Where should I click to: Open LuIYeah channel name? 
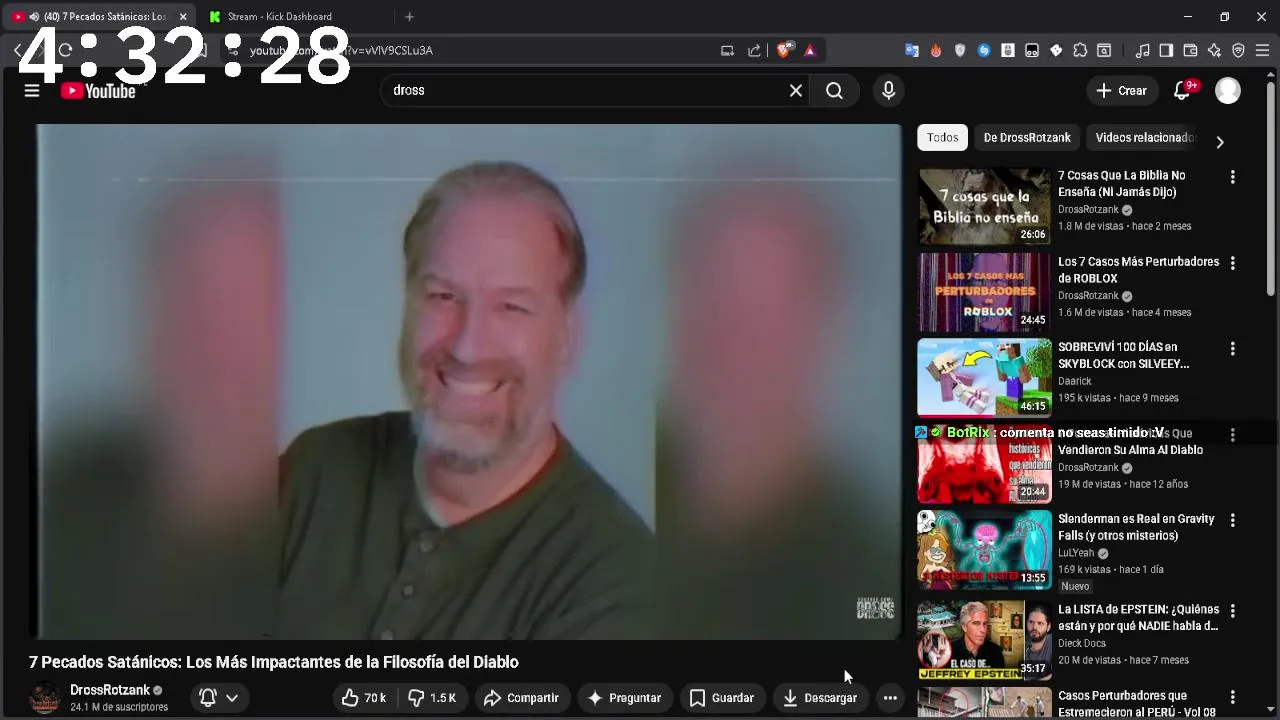click(1076, 553)
